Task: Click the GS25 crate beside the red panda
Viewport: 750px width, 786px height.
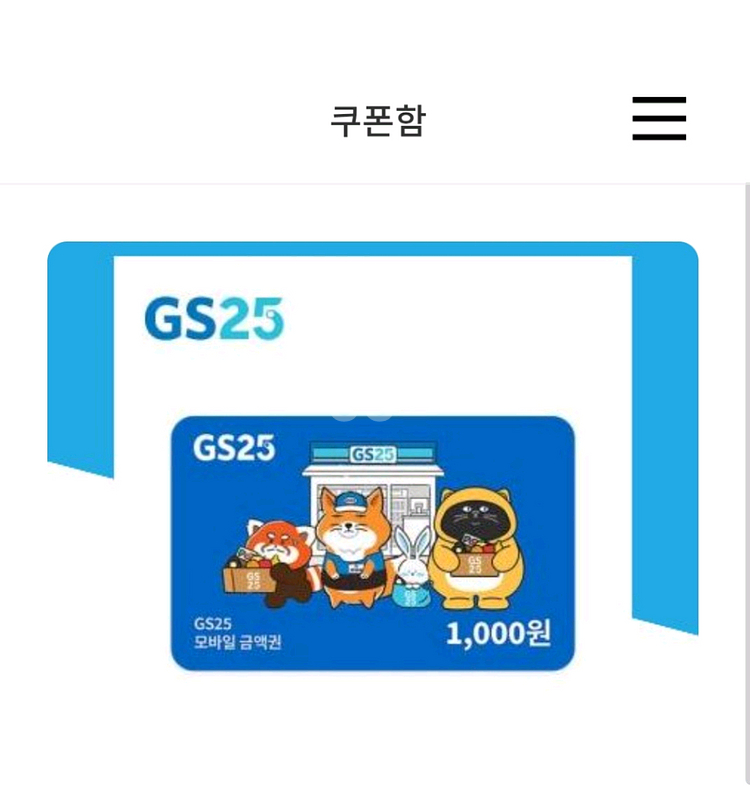Action: pyautogui.click(x=249, y=579)
